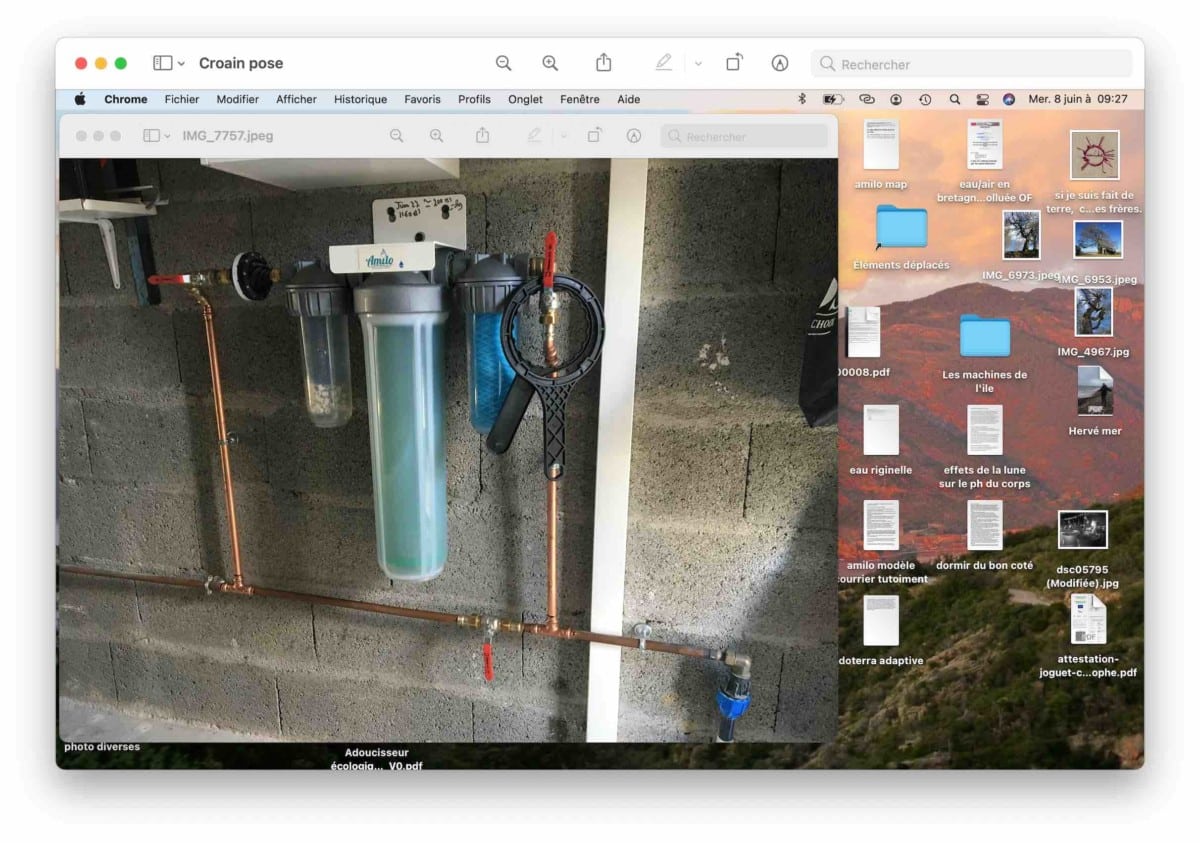
Task: Zoom in on the IMG_7757.jpeg window
Action: point(436,136)
